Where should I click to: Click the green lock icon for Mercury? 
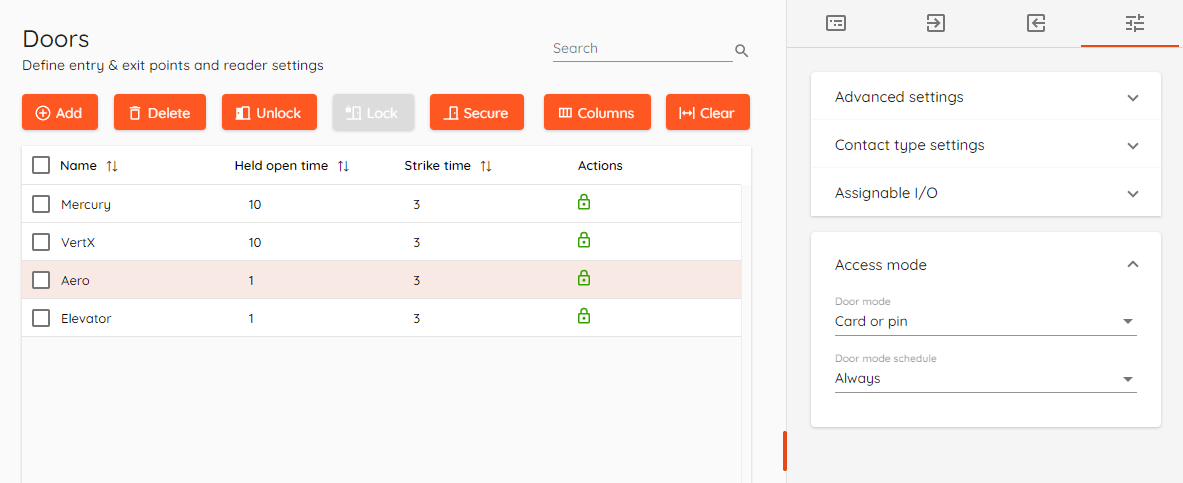click(x=583, y=202)
